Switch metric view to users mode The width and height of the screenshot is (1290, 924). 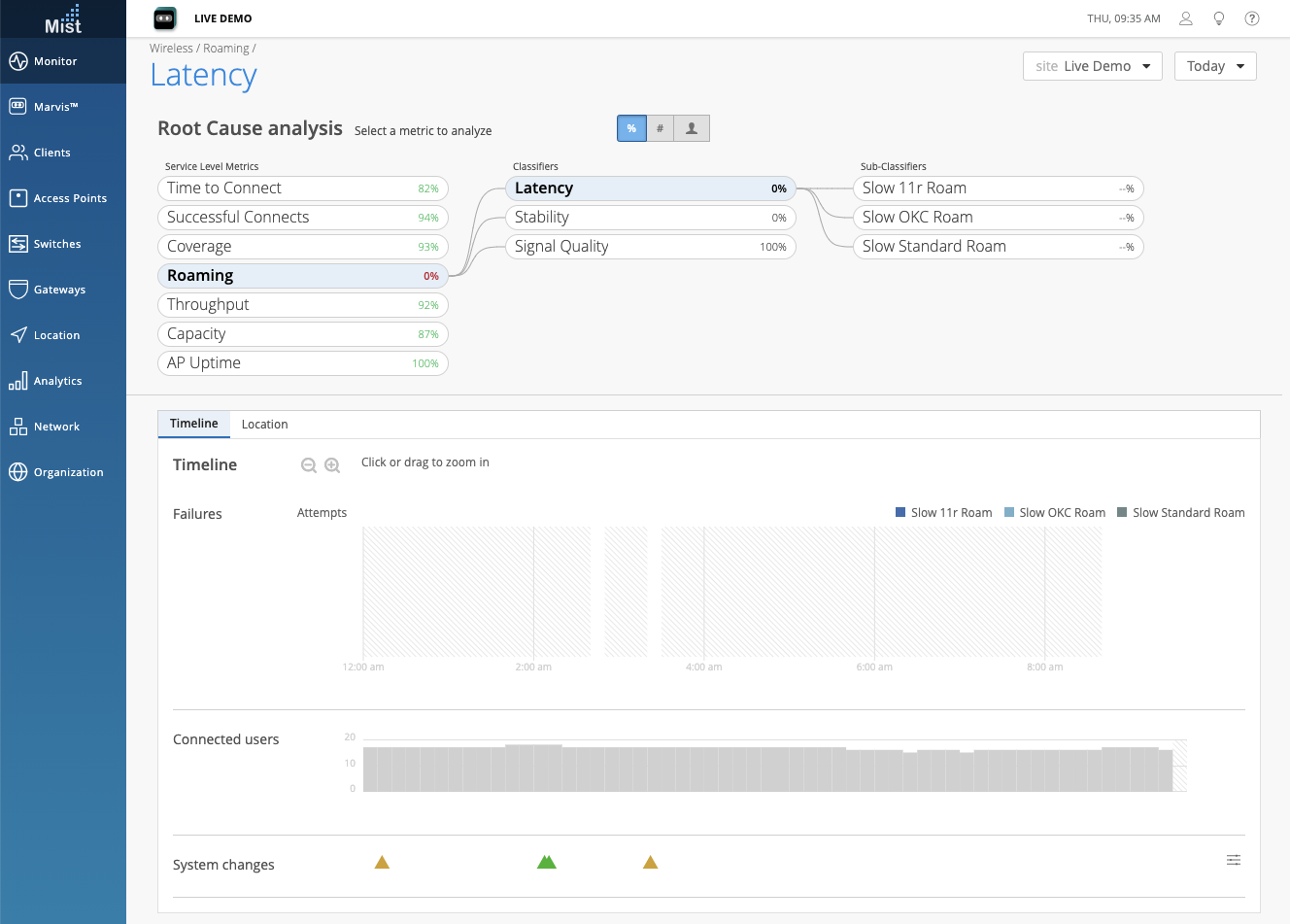click(x=692, y=128)
